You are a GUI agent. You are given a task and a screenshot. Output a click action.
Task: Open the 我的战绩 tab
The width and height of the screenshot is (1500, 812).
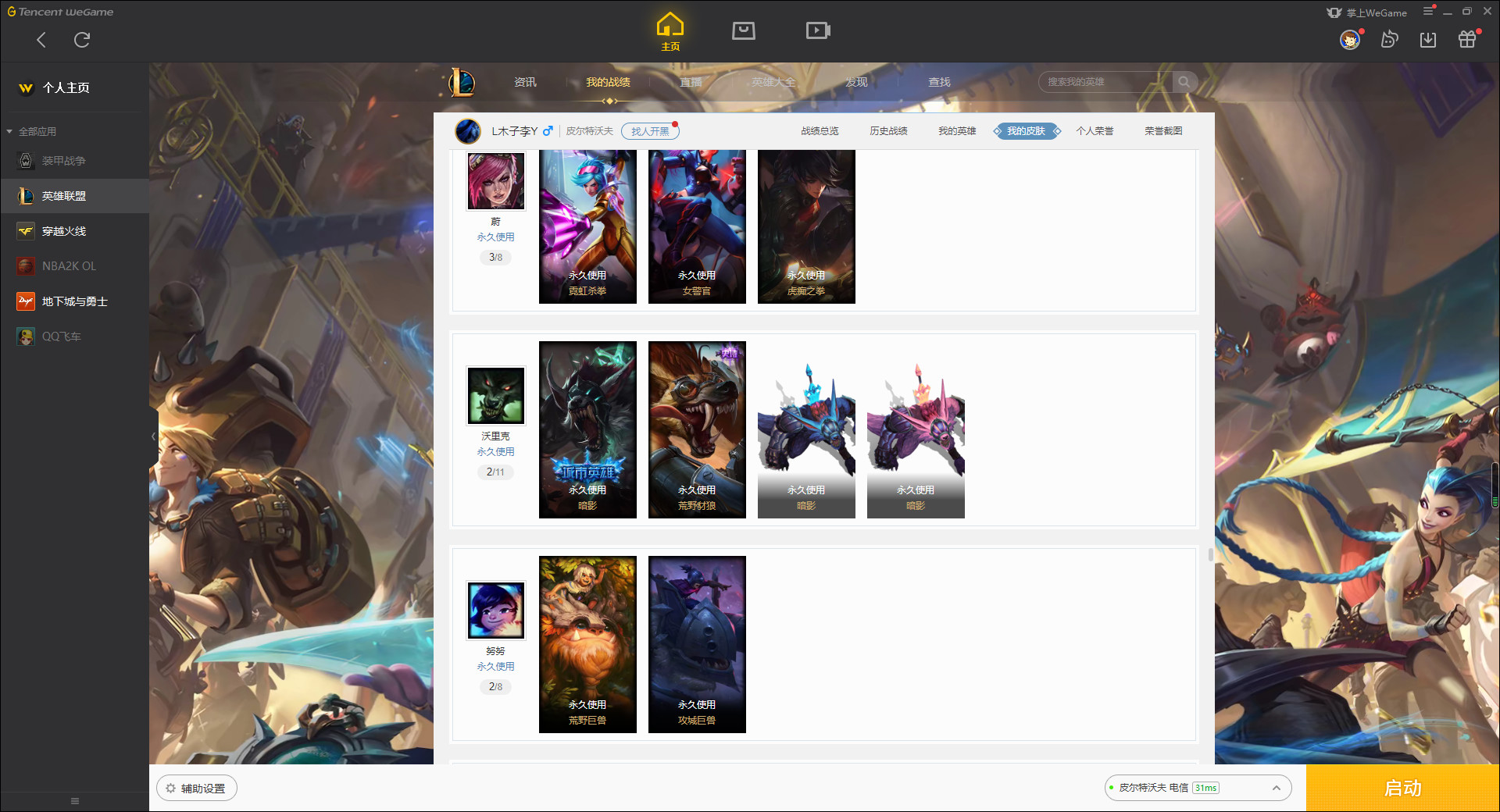click(608, 82)
